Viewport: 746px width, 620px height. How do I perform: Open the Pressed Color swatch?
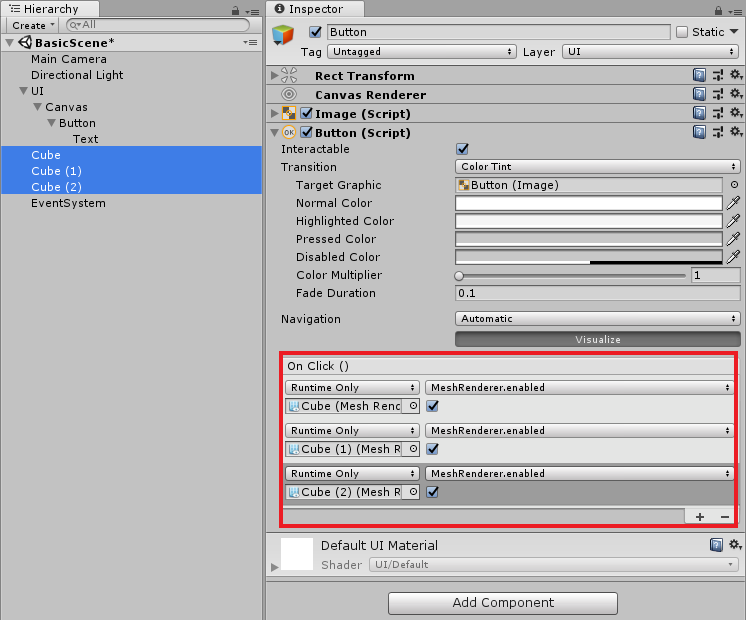click(589, 239)
